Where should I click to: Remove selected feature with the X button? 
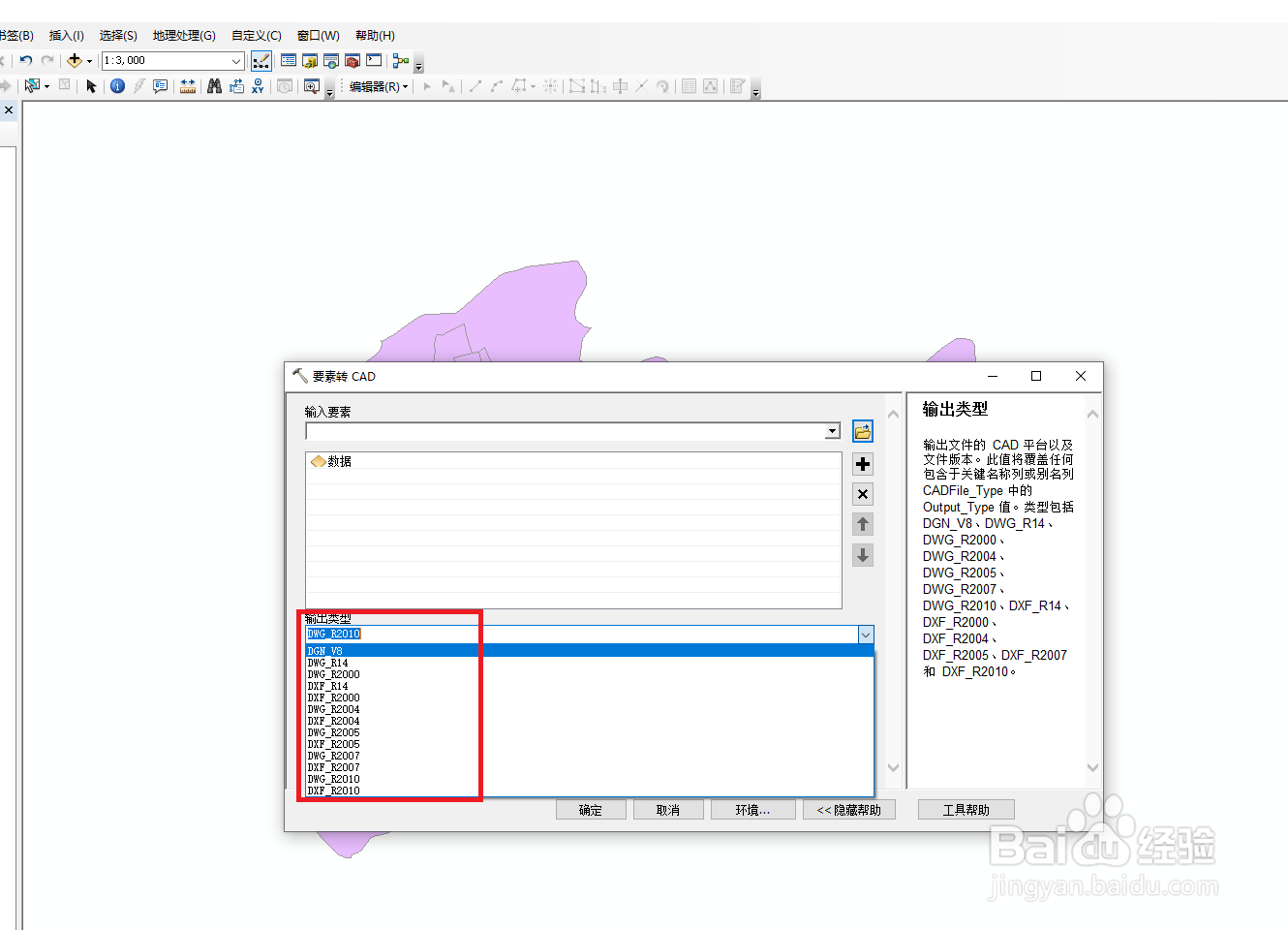863,494
